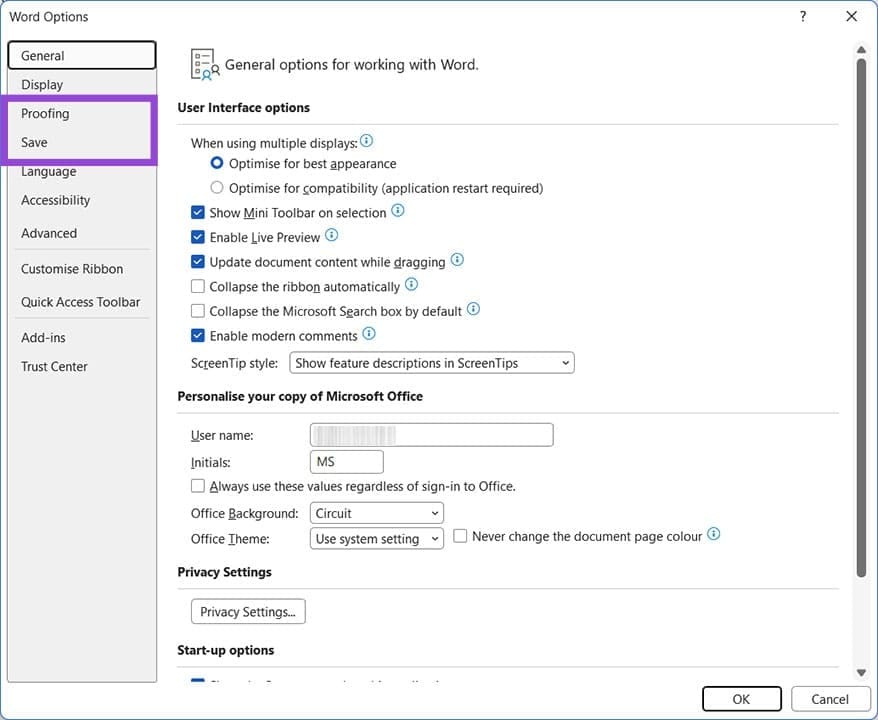Click the info icon next to Enable modern comments
This screenshot has height=720, width=878.
(369, 335)
